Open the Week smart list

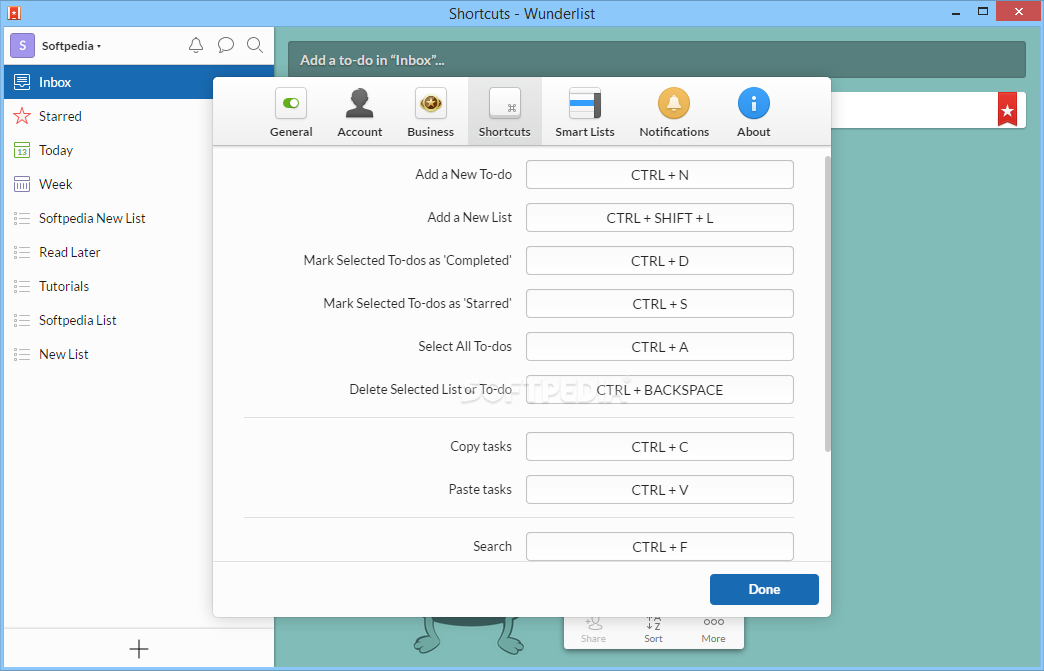[x=109, y=184]
